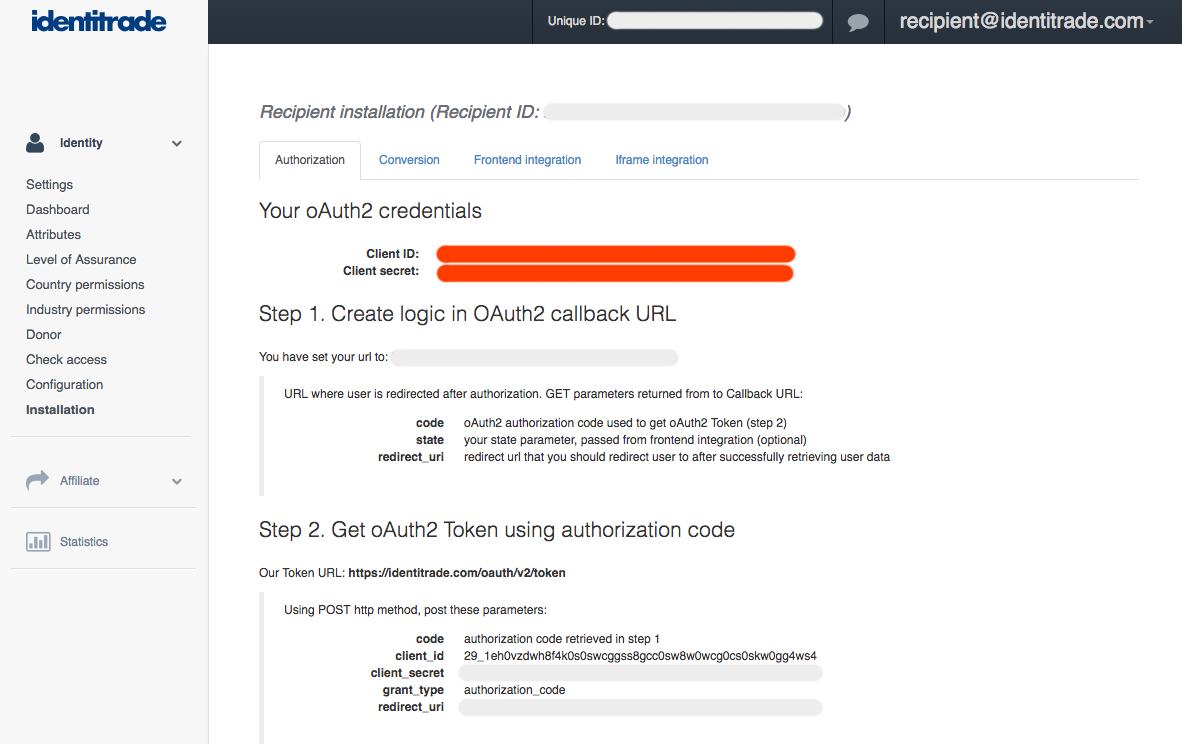Click the Affiliate share arrow icon
1182x744 pixels.
point(37,480)
